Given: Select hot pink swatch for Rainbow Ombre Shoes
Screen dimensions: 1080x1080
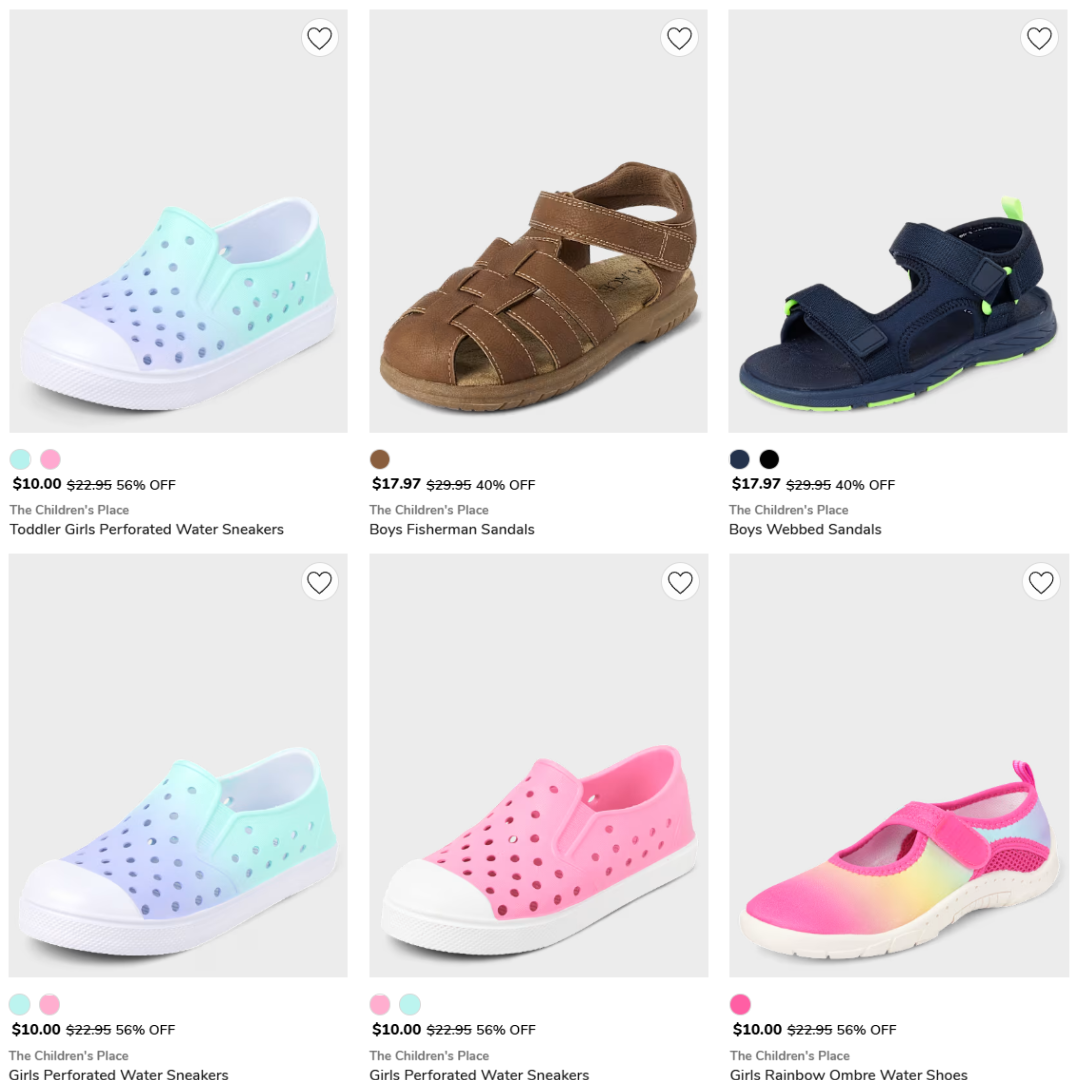Looking at the screenshot, I should pyautogui.click(x=740, y=1004).
